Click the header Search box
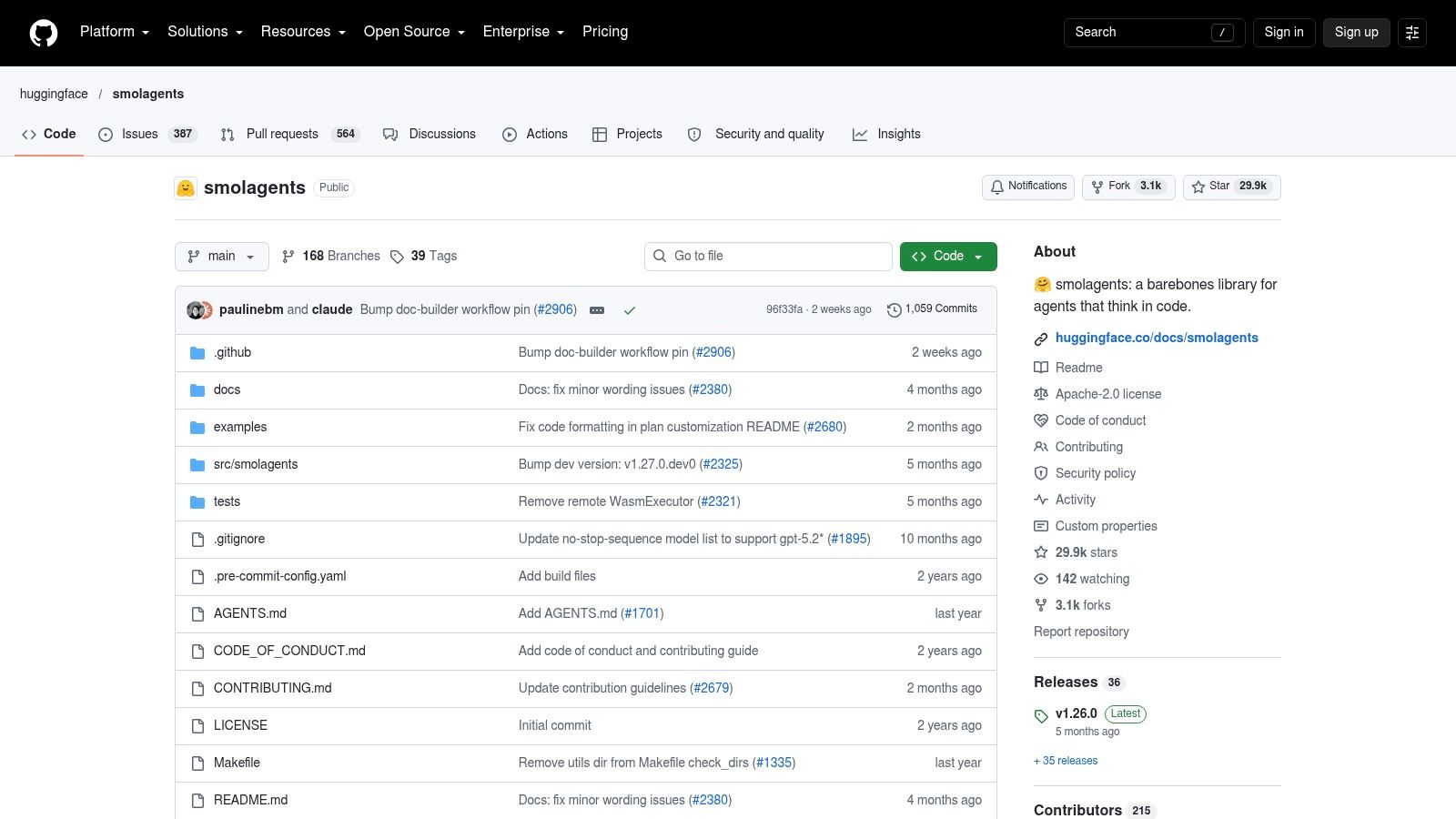 coord(1154,32)
